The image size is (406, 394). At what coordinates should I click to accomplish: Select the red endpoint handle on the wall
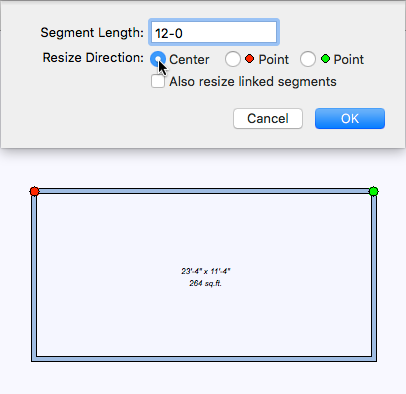pyautogui.click(x=34, y=191)
